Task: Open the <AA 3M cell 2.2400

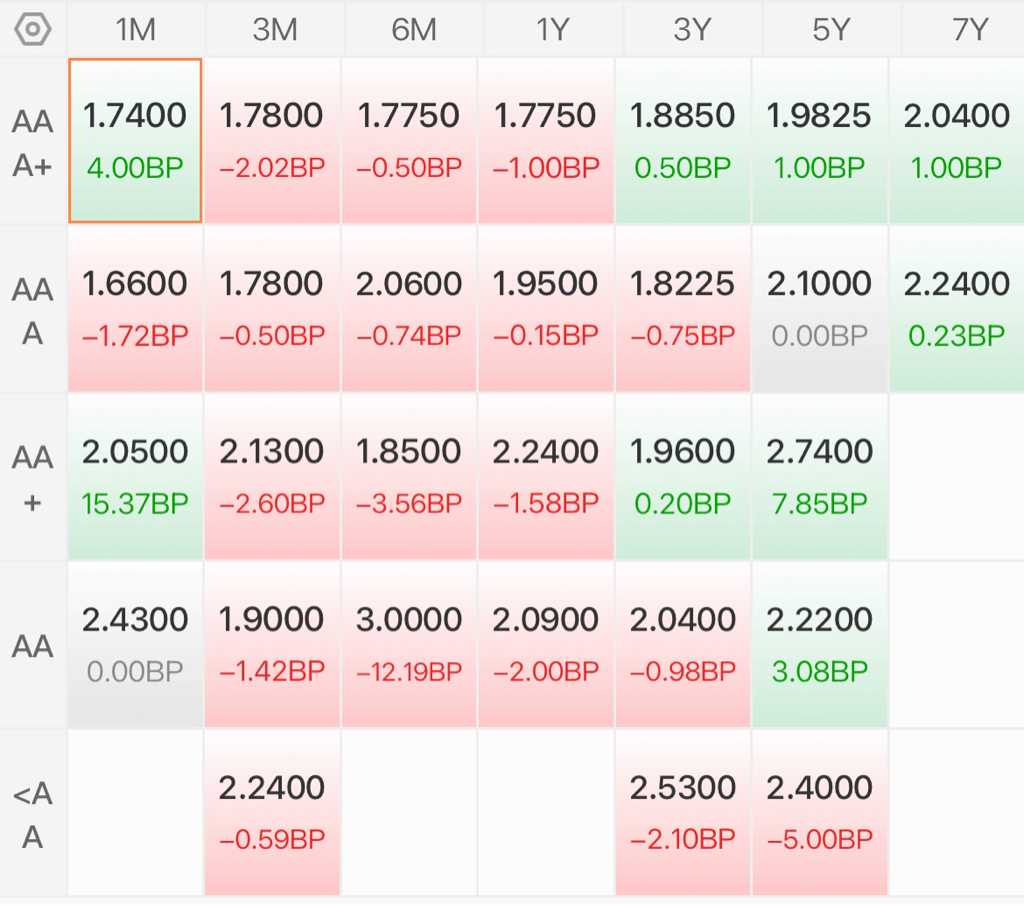Action: (272, 812)
